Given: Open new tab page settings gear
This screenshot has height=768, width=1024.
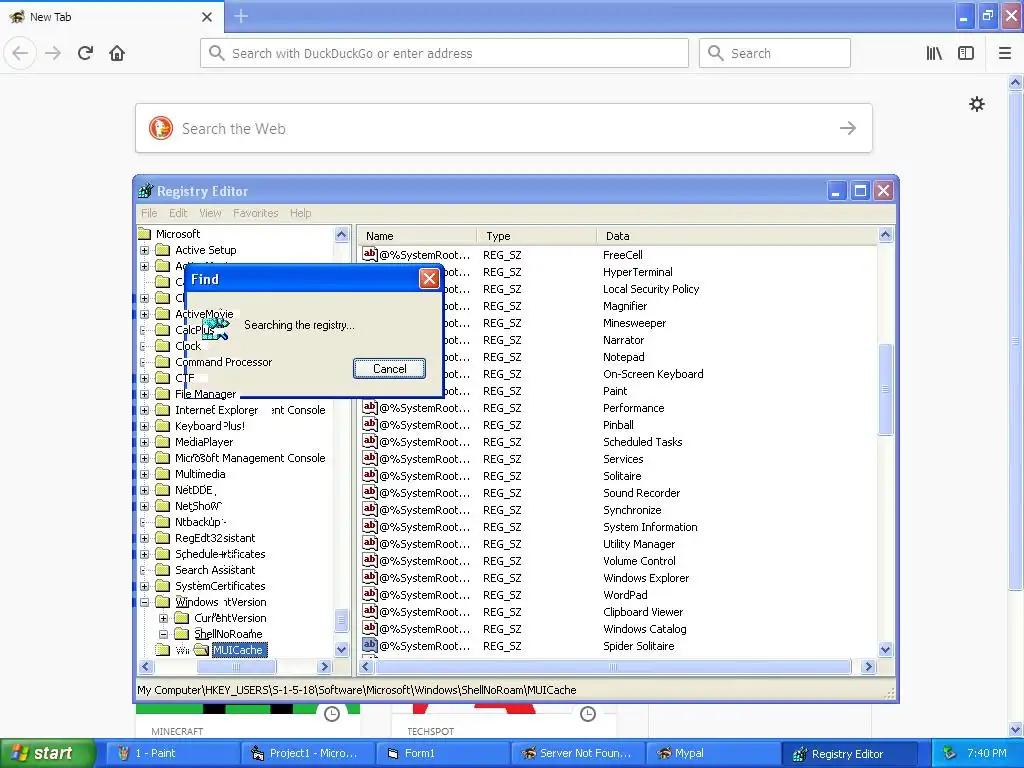Looking at the screenshot, I should tap(976, 104).
